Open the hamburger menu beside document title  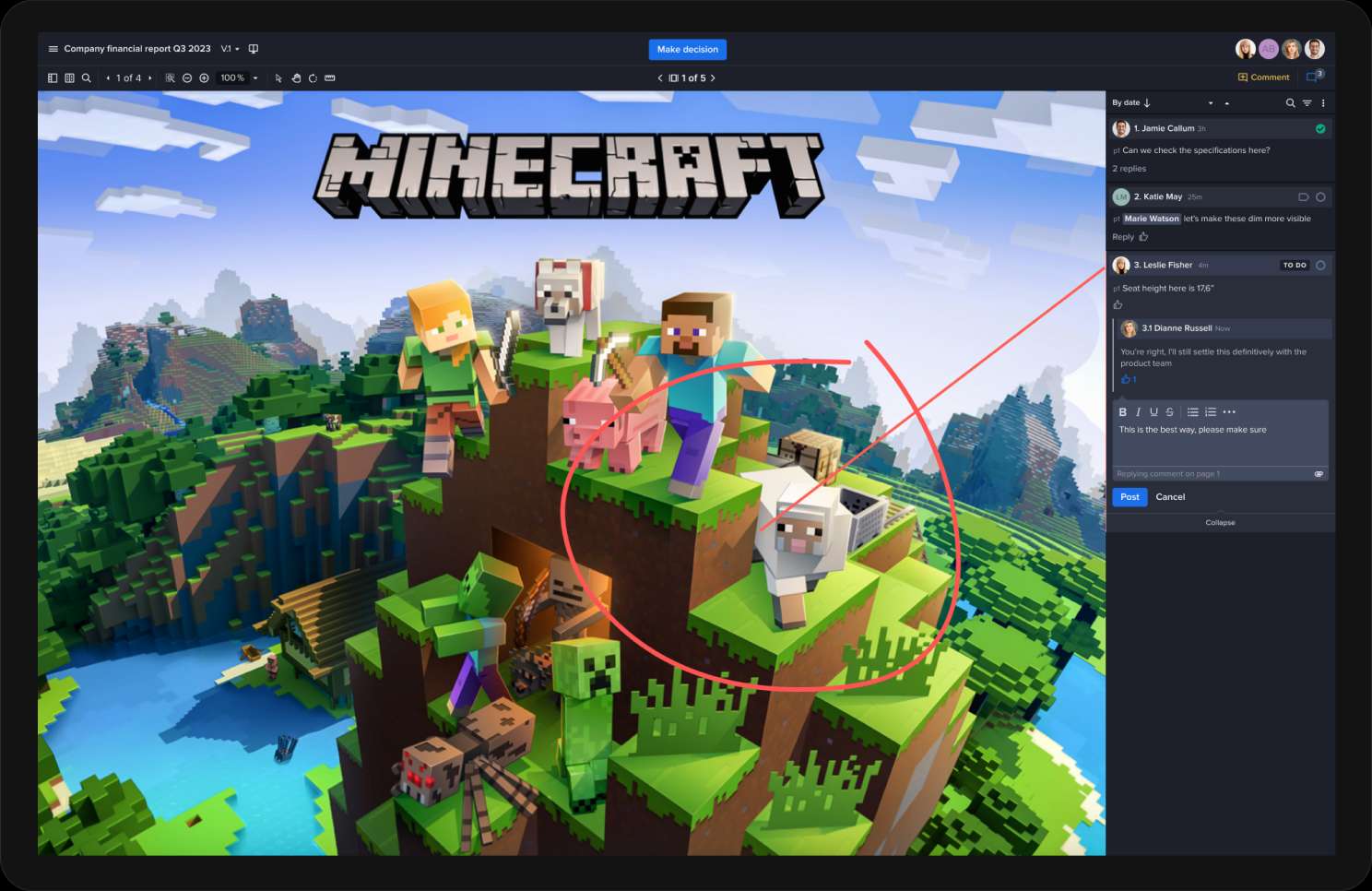click(x=53, y=49)
